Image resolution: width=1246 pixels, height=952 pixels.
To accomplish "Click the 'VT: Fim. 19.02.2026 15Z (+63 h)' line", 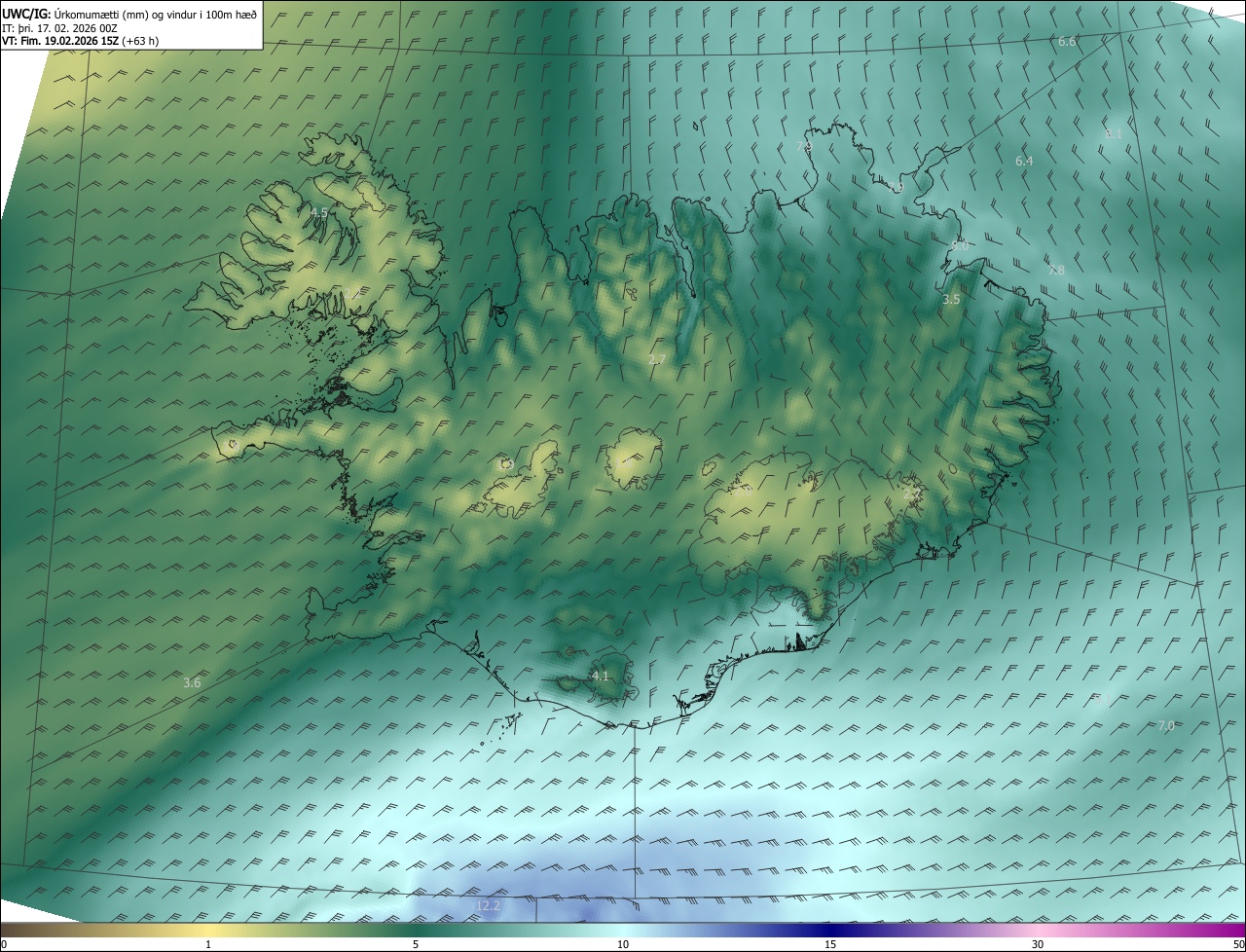I will click(80, 41).
